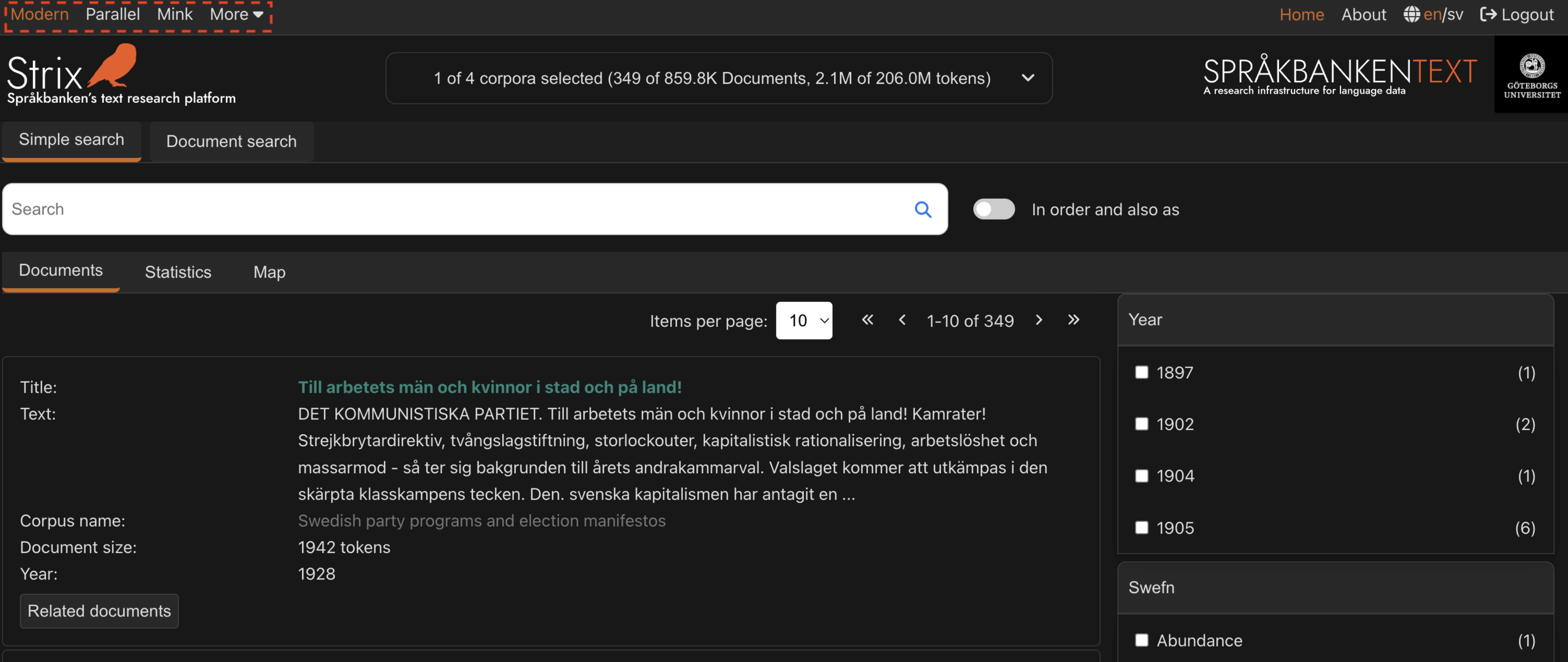This screenshot has width=1568, height=662.
Task: Go to the first page of results
Action: click(867, 320)
